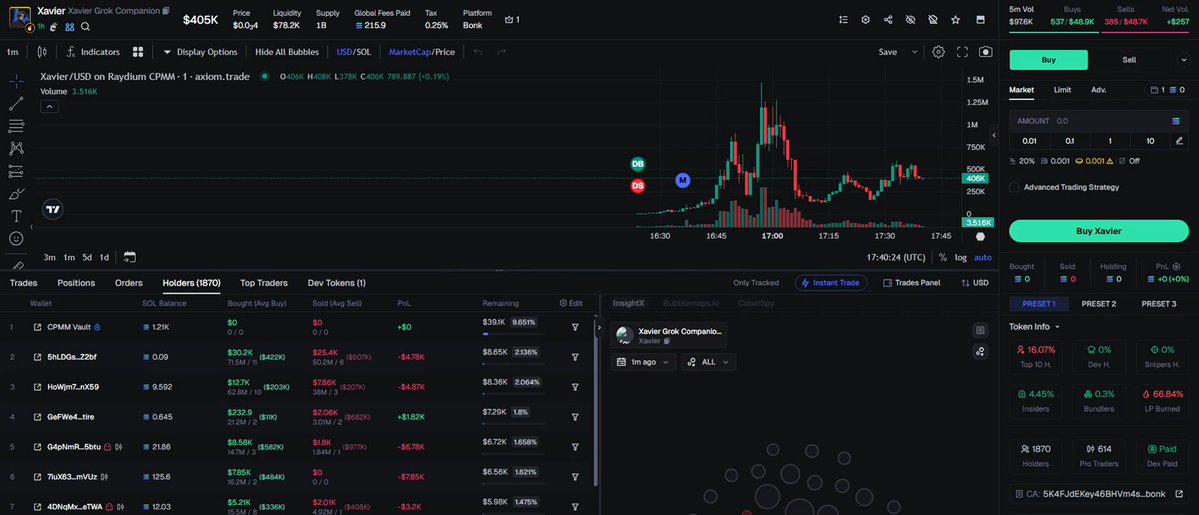Screen dimensions: 1199x515
Task: Select the 5d time range
Action: pos(87,257)
